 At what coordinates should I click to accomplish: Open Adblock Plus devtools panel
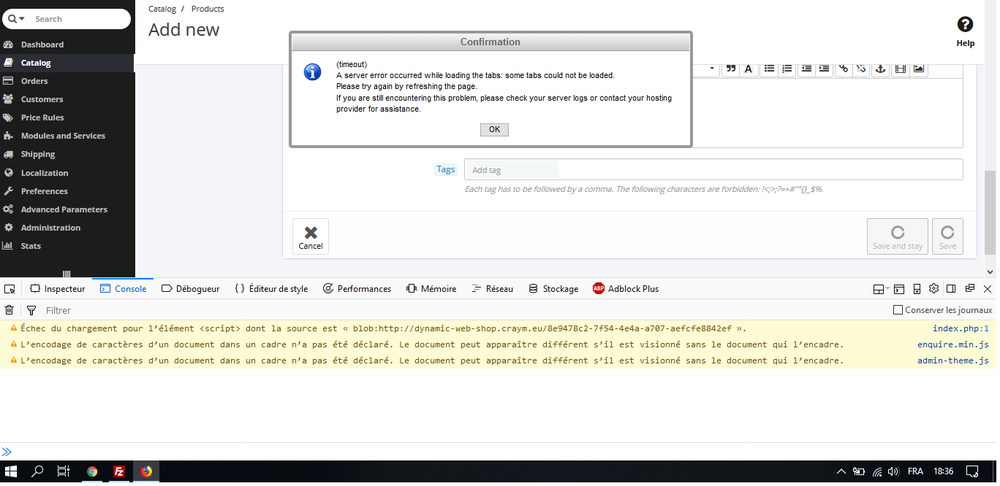tap(626, 289)
